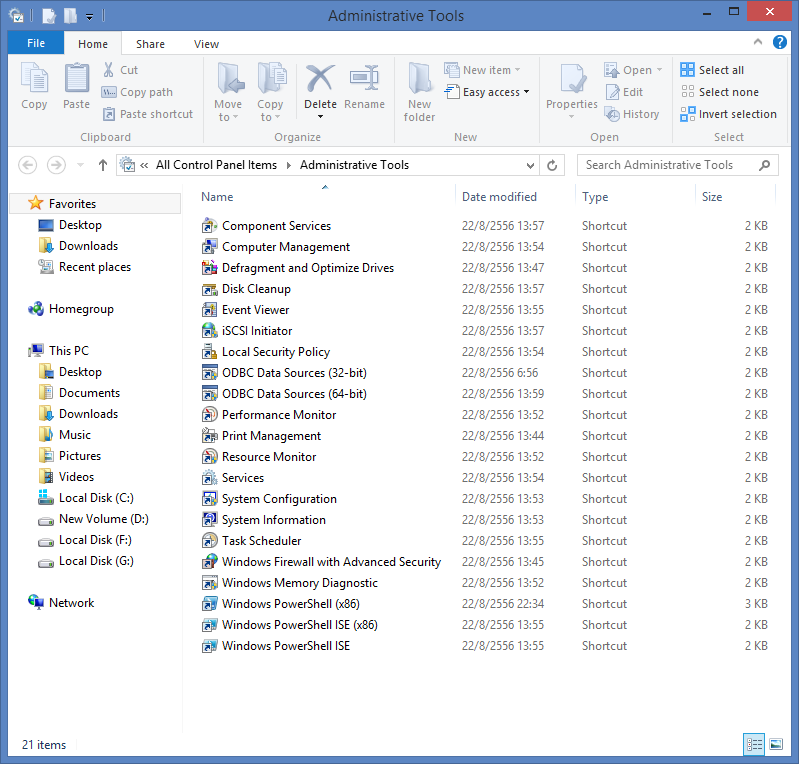799x764 pixels.
Task: Open the File tab
Action: click(x=36, y=43)
